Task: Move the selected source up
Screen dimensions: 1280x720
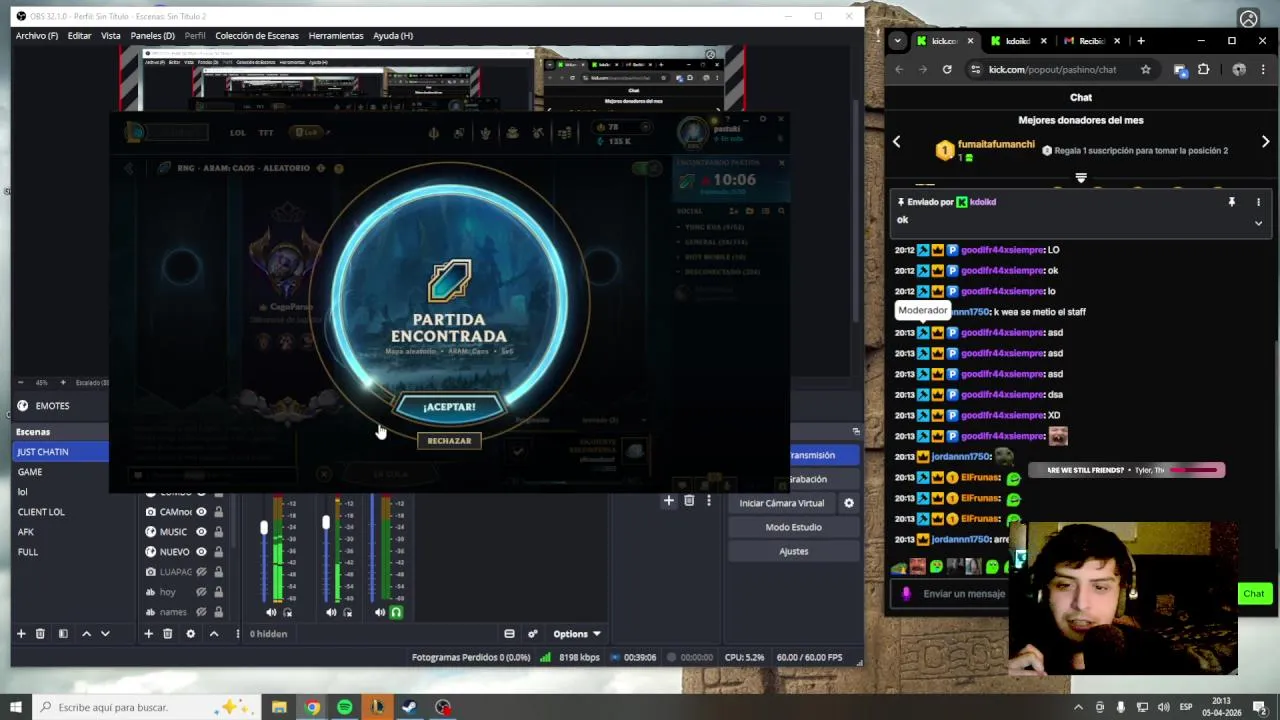Action: click(213, 633)
